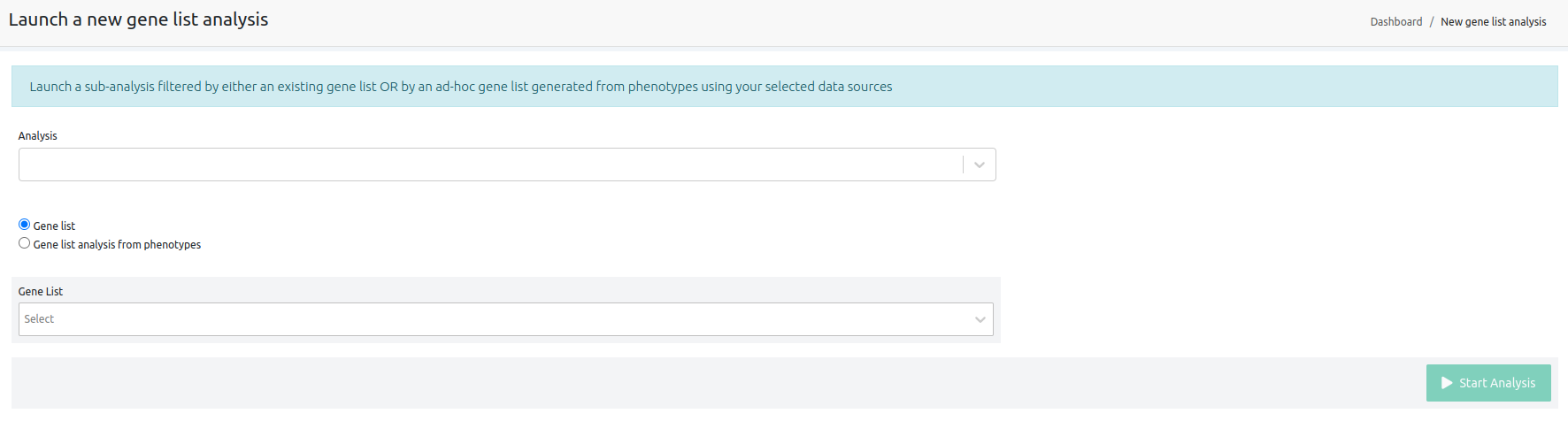Select the Gene list radio button
This screenshot has width=1568, height=421.
pyautogui.click(x=25, y=225)
